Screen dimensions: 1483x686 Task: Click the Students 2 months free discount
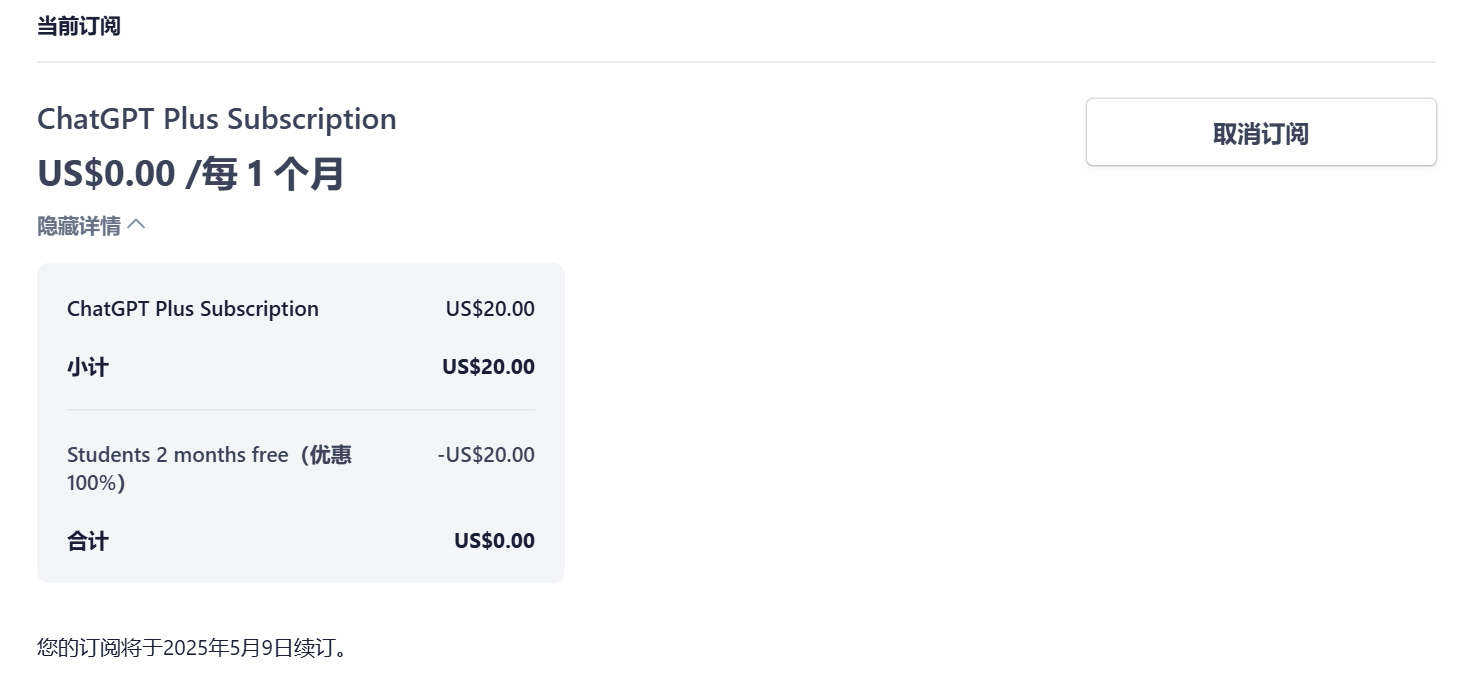(177, 455)
